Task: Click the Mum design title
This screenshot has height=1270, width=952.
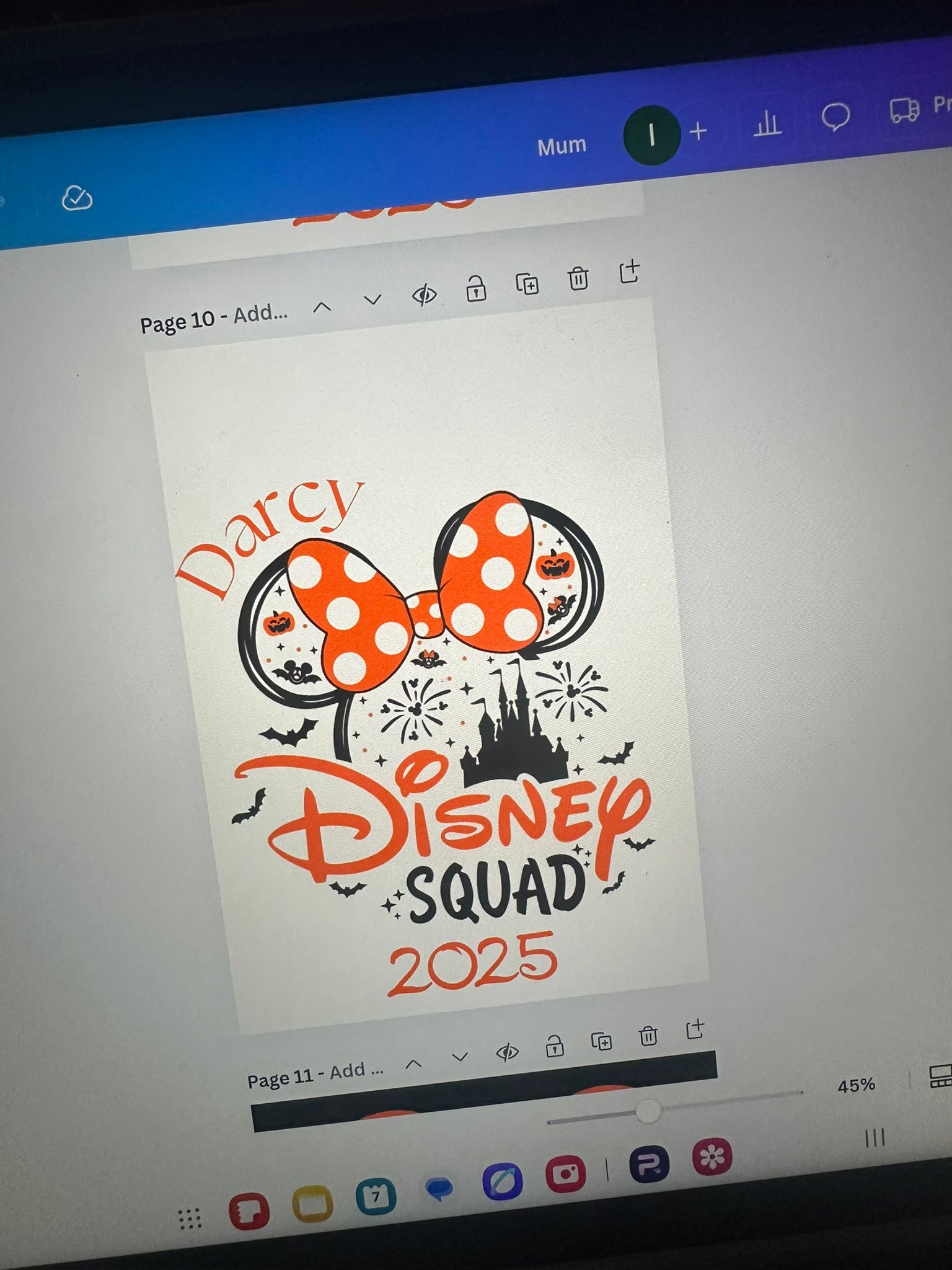Action: [x=562, y=146]
